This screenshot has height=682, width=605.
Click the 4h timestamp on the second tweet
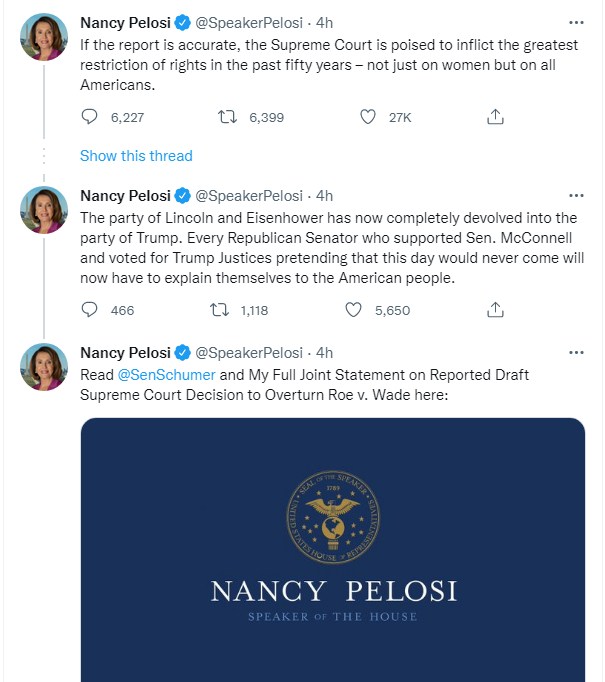pos(324,195)
